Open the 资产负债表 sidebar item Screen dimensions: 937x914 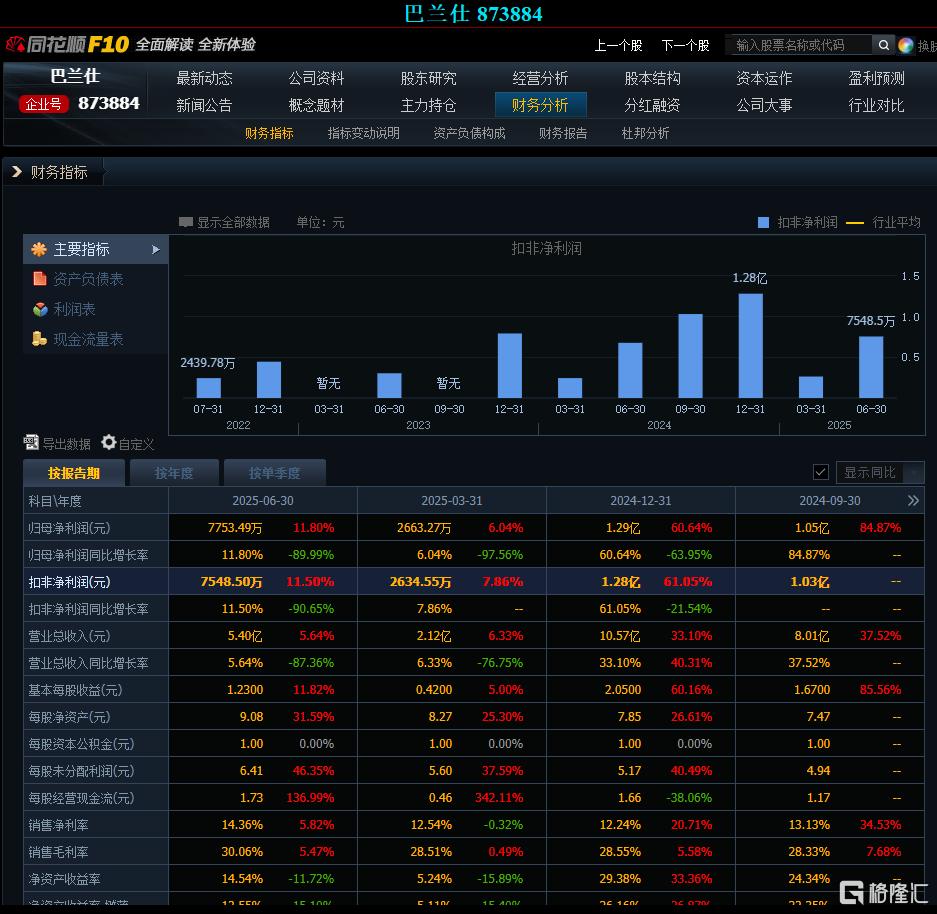click(88, 279)
